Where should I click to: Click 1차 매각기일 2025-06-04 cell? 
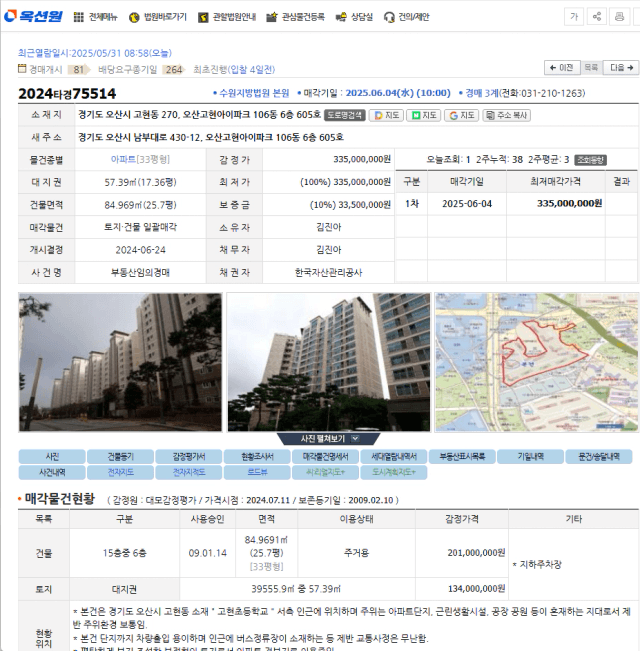point(467,204)
